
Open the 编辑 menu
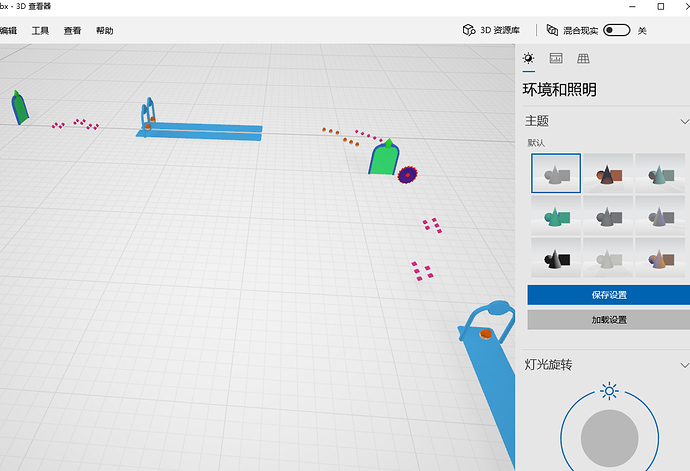pyautogui.click(x=8, y=30)
